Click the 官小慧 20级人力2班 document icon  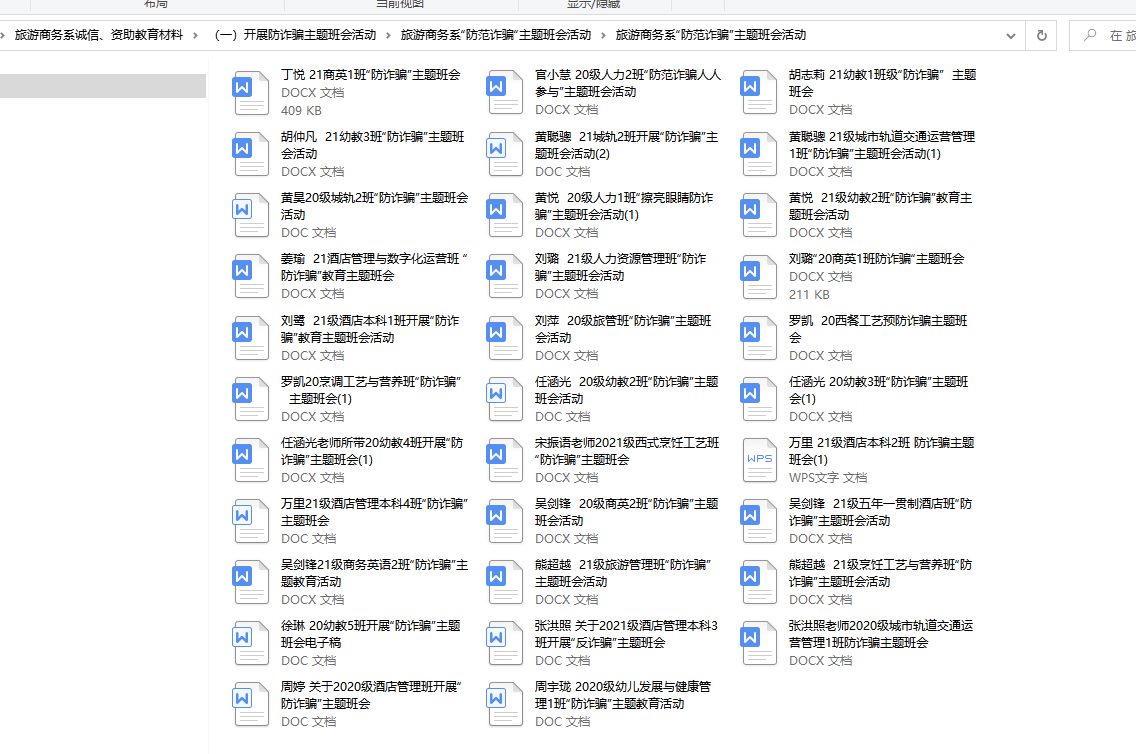[x=505, y=92]
